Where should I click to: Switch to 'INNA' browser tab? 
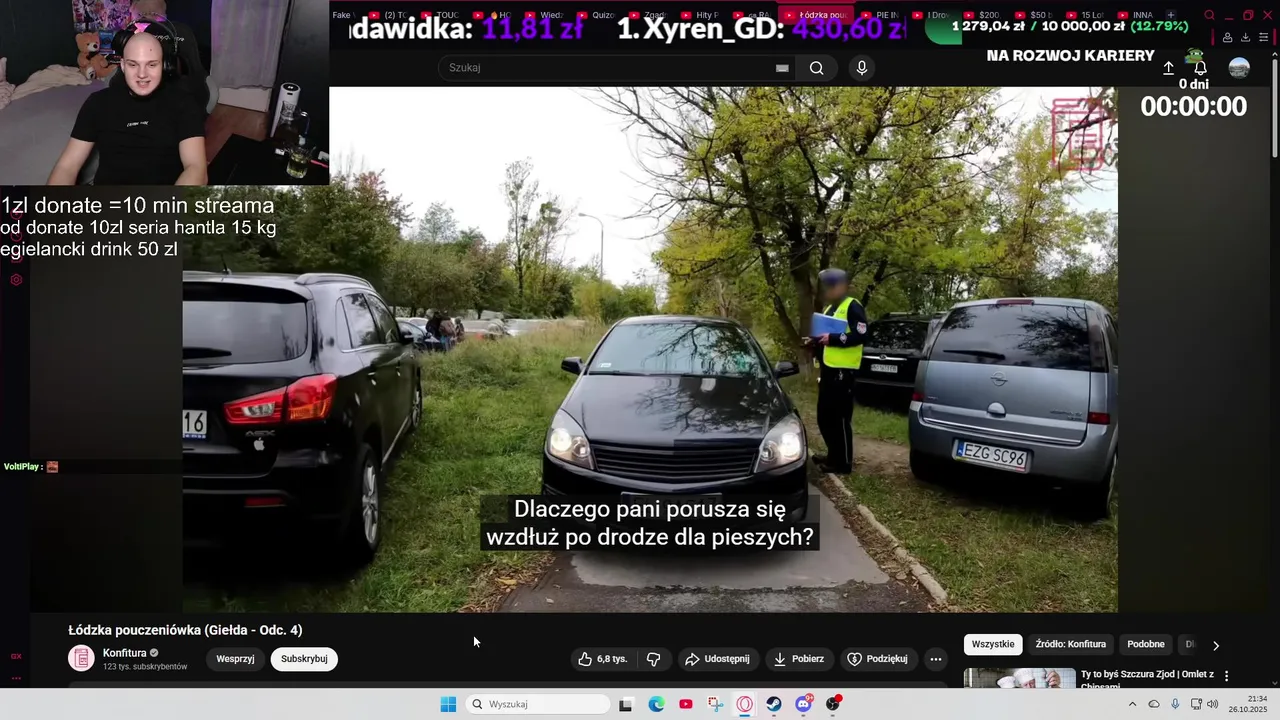click(1135, 15)
